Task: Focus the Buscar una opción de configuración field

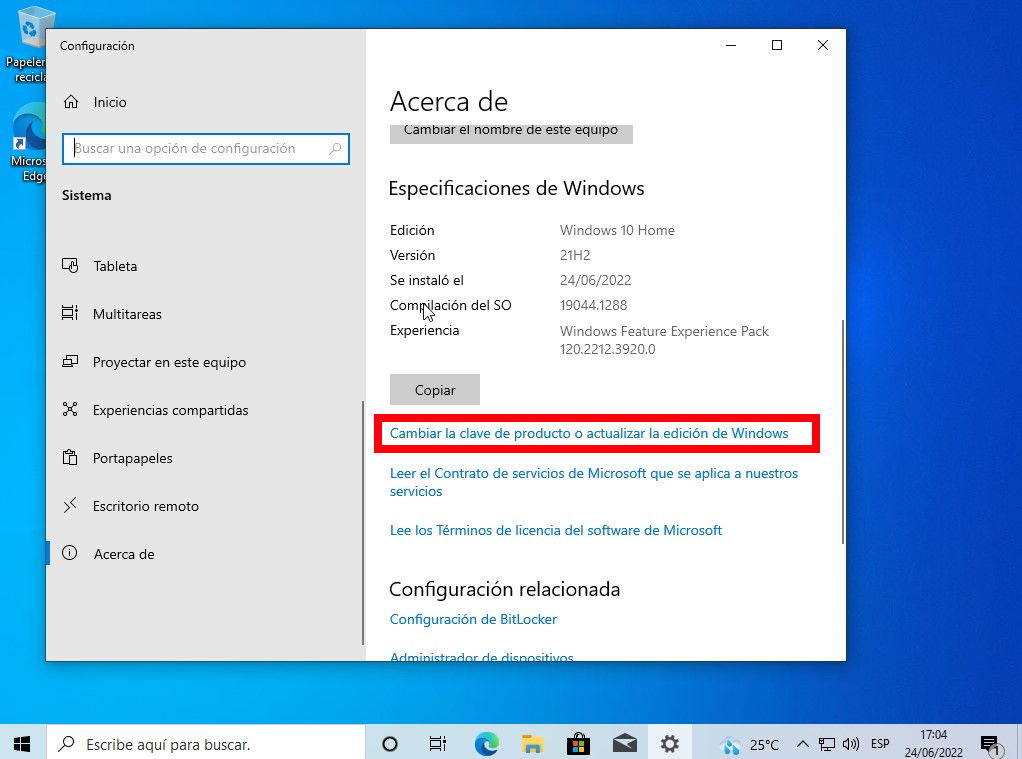Action: (205, 149)
